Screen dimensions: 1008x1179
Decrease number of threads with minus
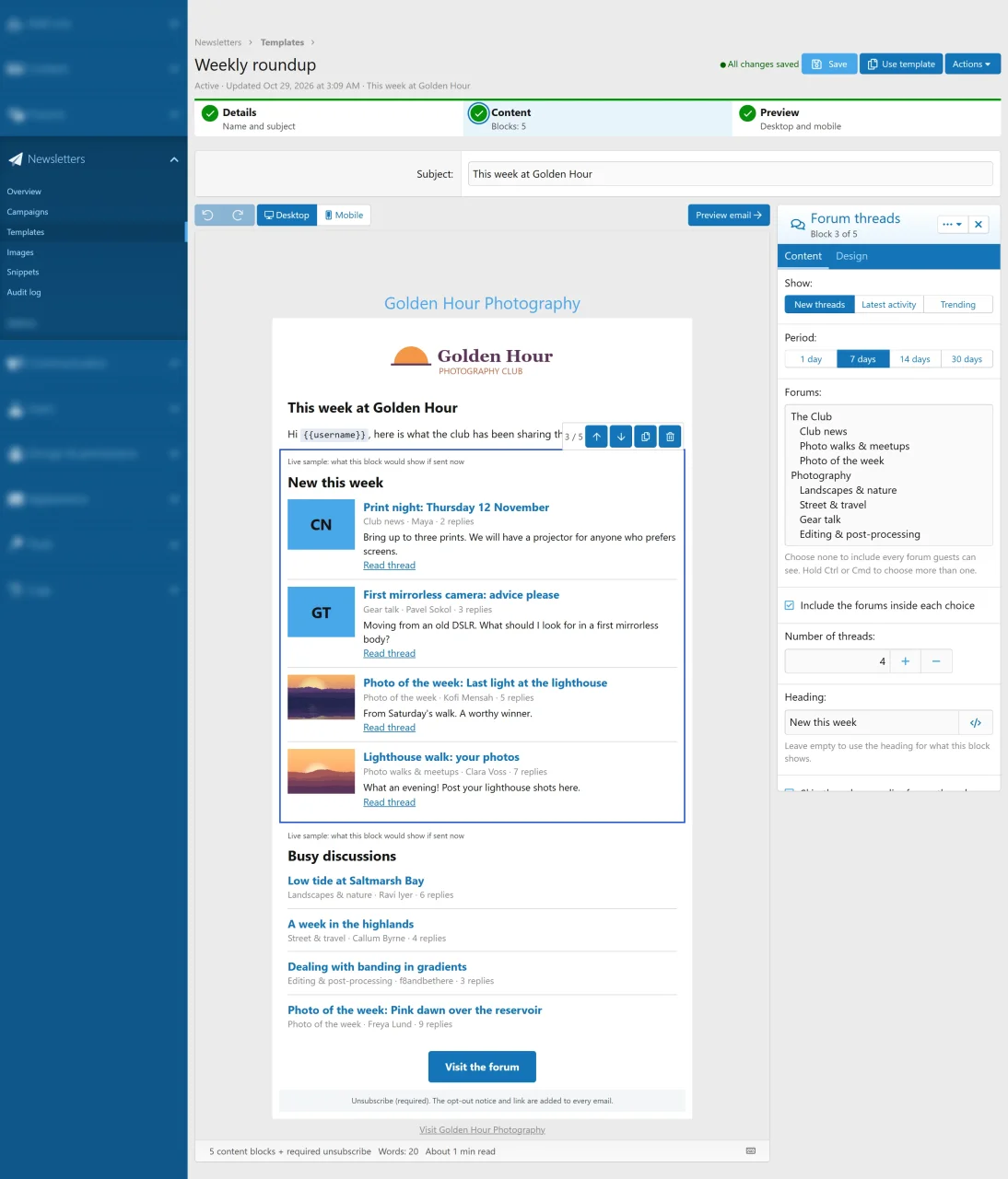[936, 661]
